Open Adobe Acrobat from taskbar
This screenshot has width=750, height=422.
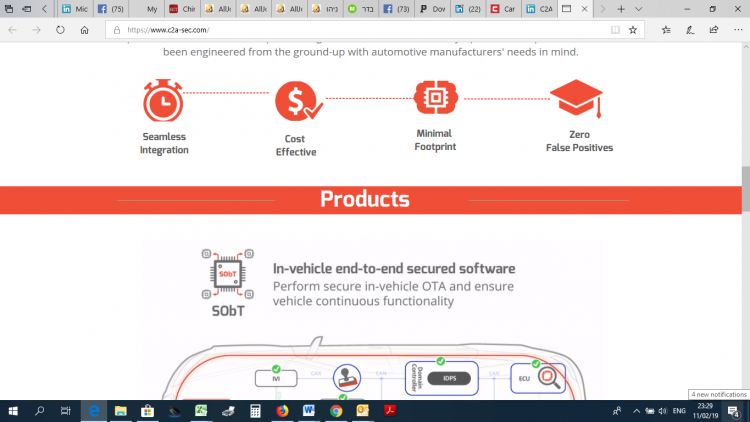click(390, 411)
